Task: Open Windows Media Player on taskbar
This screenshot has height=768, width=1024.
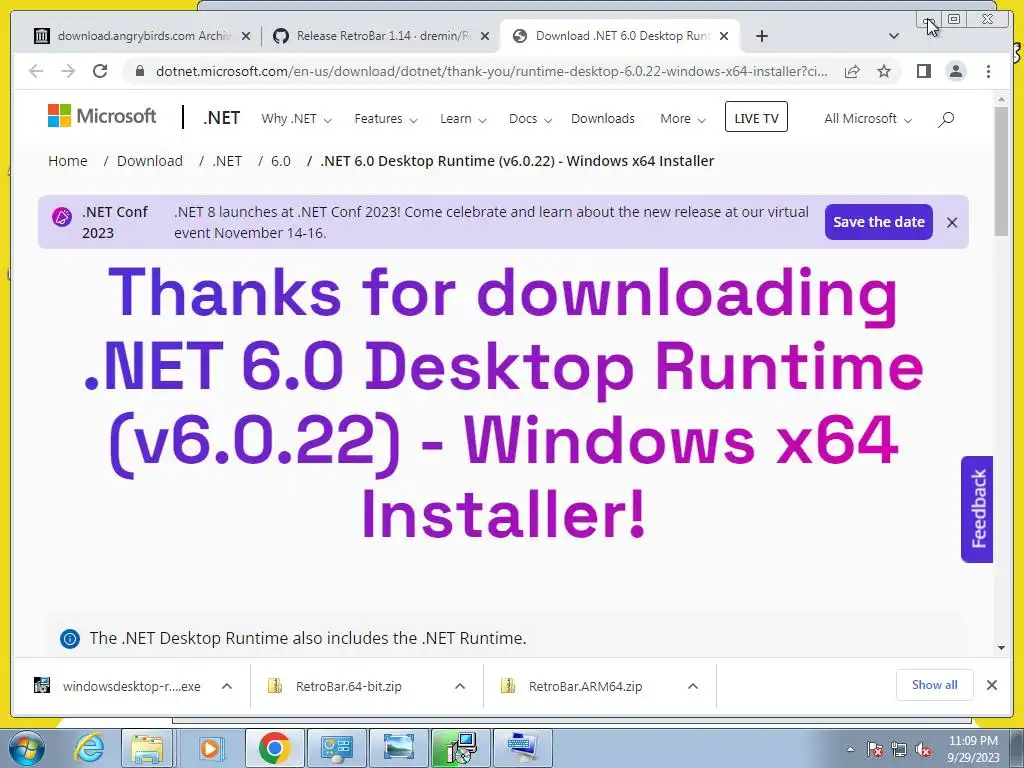Action: [x=210, y=748]
